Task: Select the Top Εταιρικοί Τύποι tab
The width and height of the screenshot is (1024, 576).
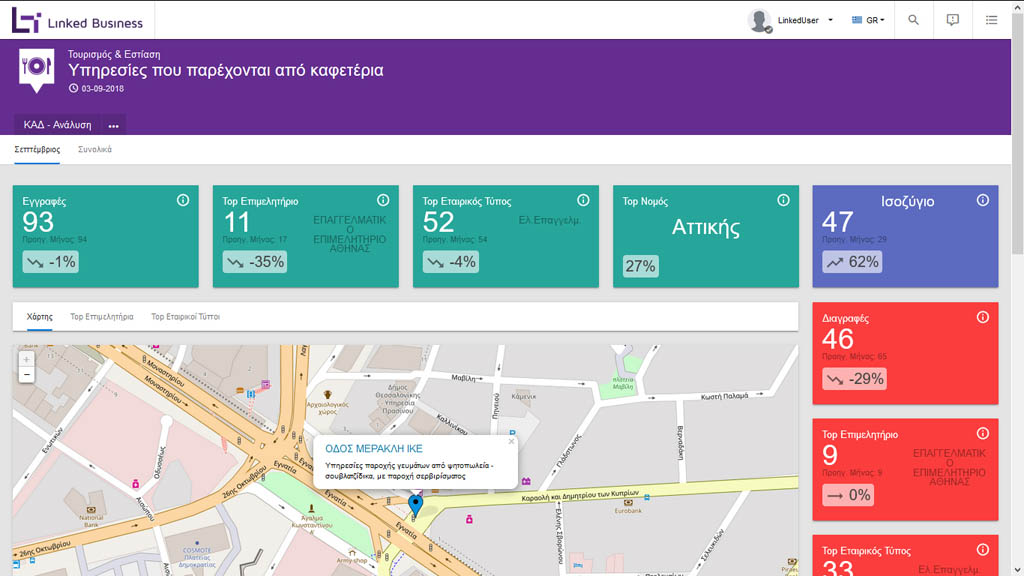Action: (x=185, y=317)
